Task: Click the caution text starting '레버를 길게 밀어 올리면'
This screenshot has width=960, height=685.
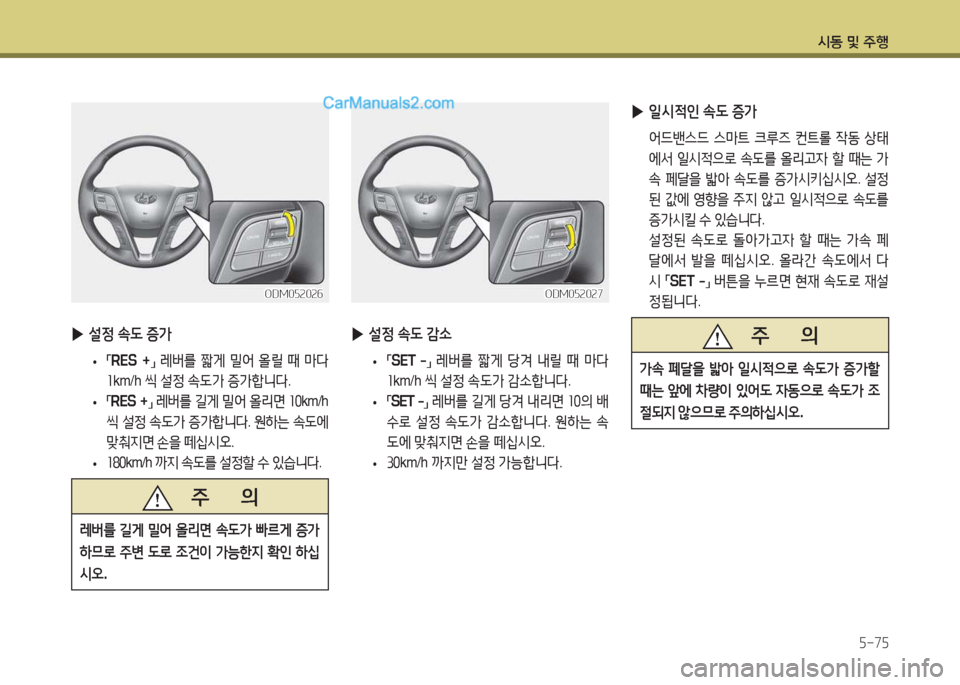Action: [x=200, y=552]
